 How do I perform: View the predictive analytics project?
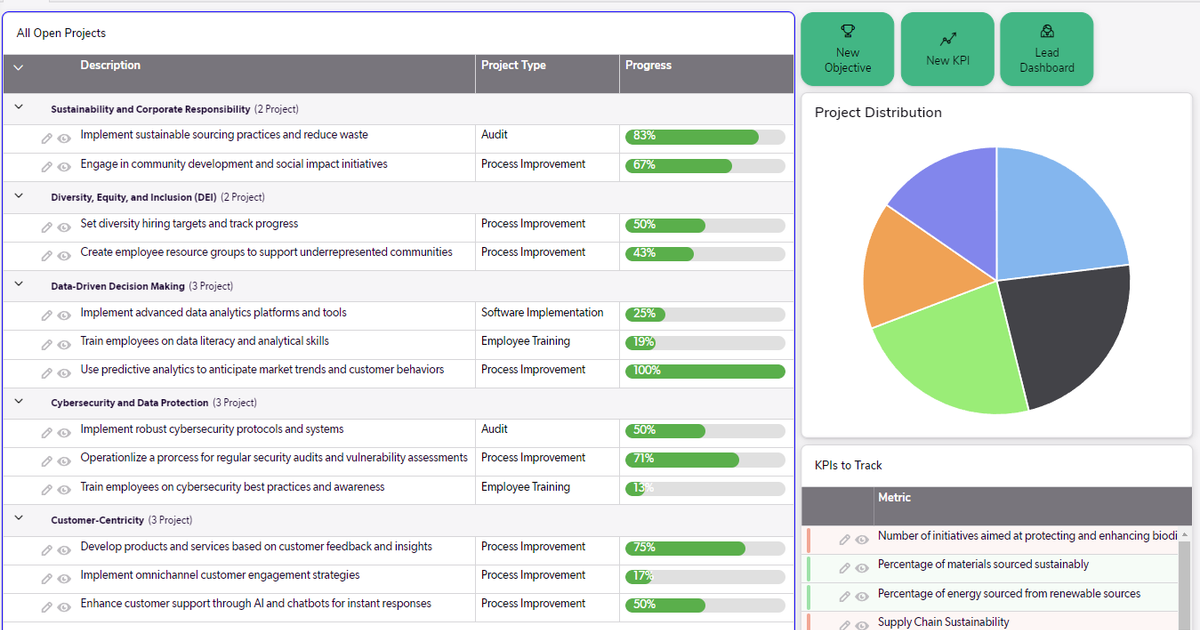tap(64, 374)
